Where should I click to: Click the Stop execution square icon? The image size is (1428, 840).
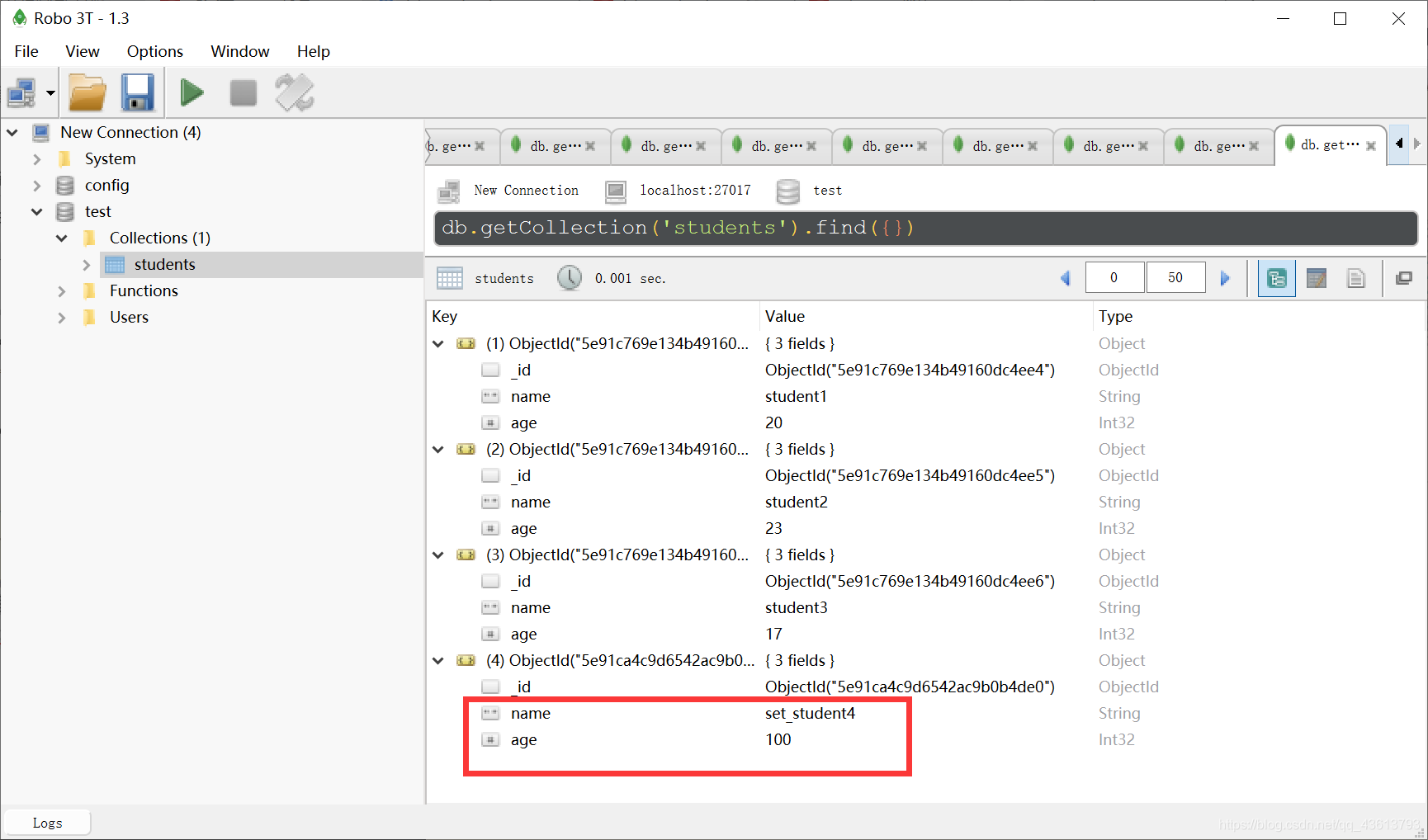coord(243,93)
